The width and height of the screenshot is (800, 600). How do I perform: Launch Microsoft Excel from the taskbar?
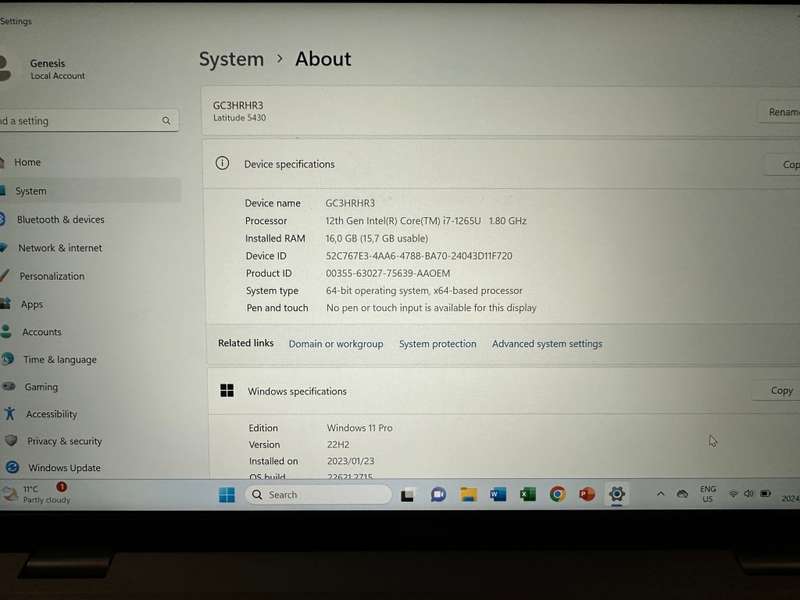click(528, 494)
